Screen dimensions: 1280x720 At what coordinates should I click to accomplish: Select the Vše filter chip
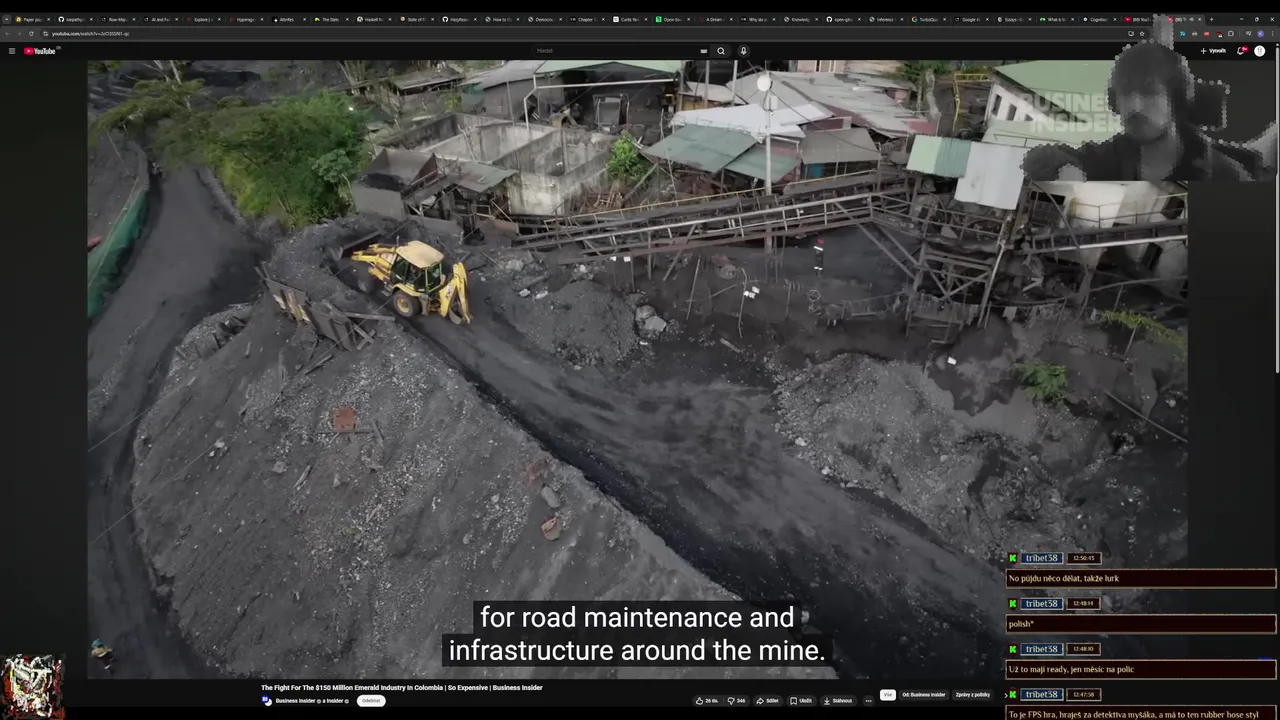click(x=887, y=695)
